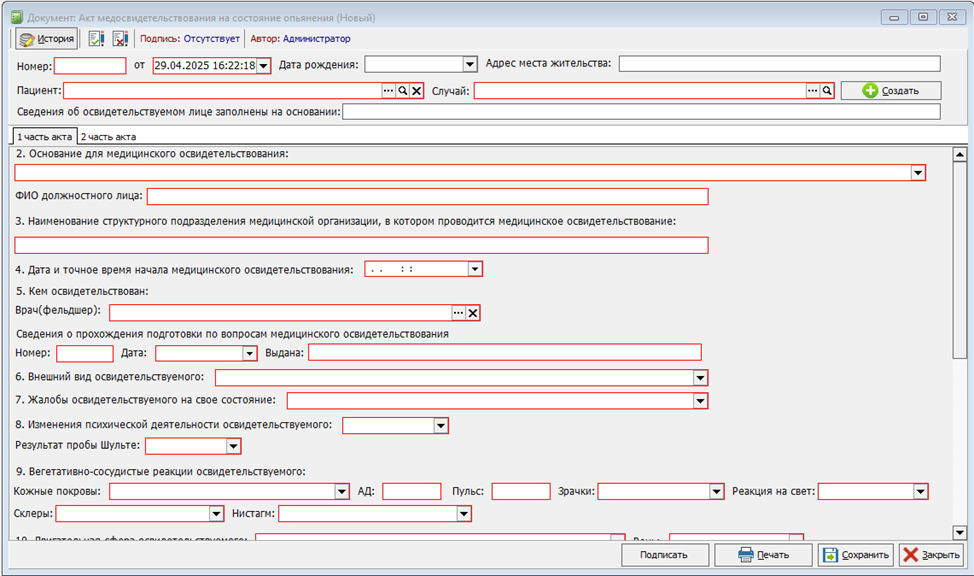Click ФИО должностного лица field
This screenshot has width=974, height=576.
[x=427, y=196]
